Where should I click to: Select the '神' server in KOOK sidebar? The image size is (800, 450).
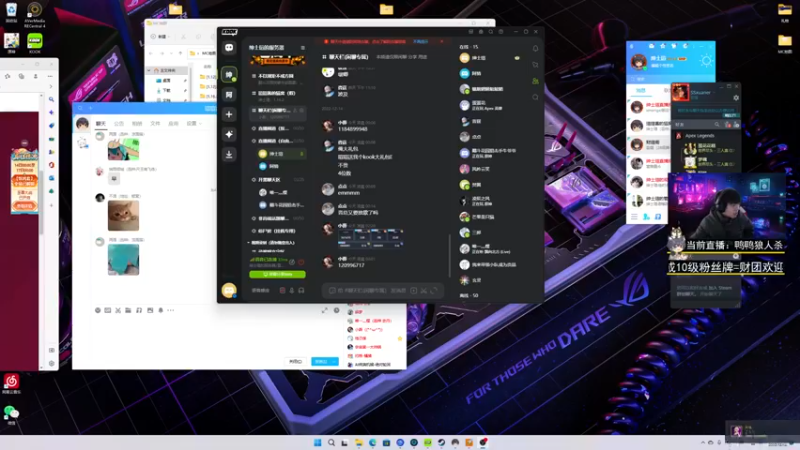click(229, 74)
